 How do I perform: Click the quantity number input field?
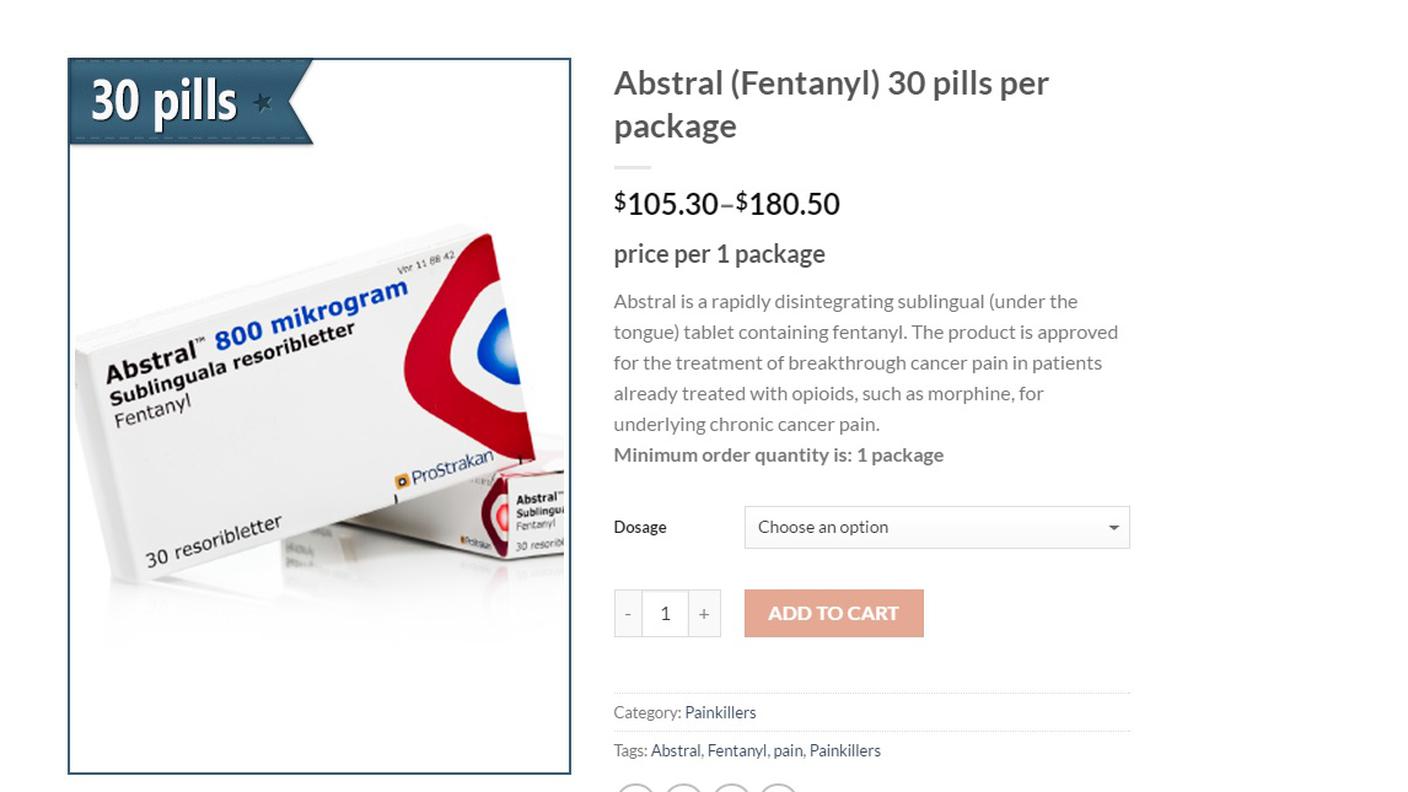(x=665, y=614)
